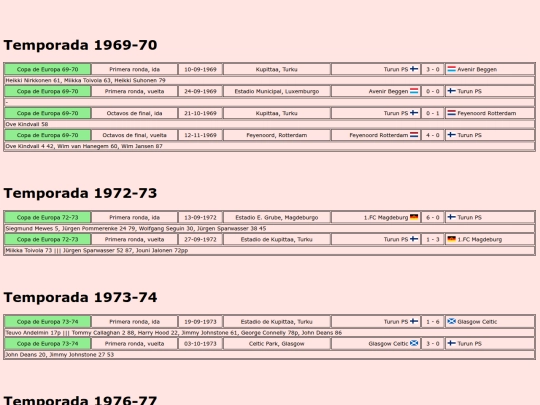Click venue 'Celtic Park, Glasgow'
This screenshot has width=540, height=405.
click(x=277, y=343)
